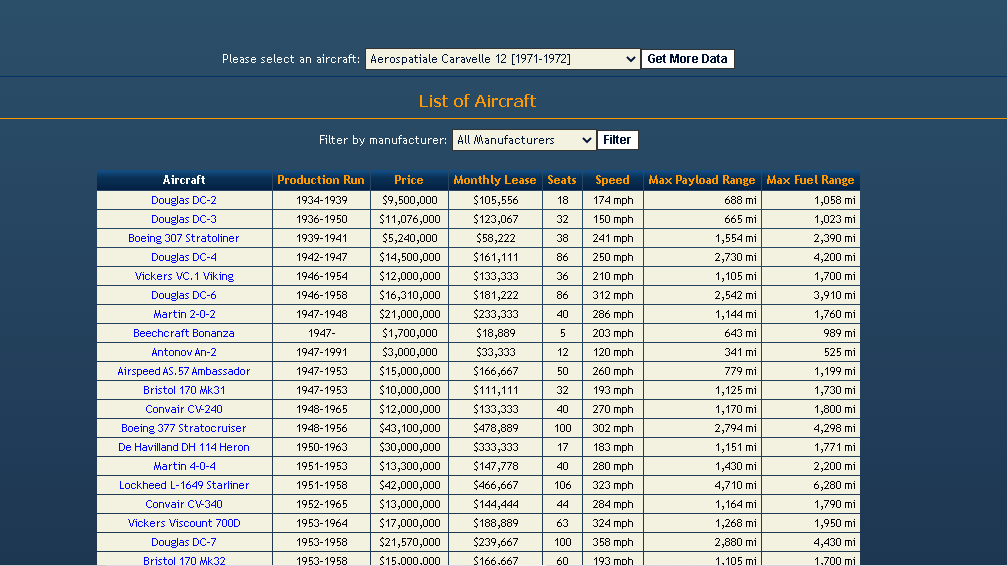Select the 1939-1941 production run cell

point(321,238)
